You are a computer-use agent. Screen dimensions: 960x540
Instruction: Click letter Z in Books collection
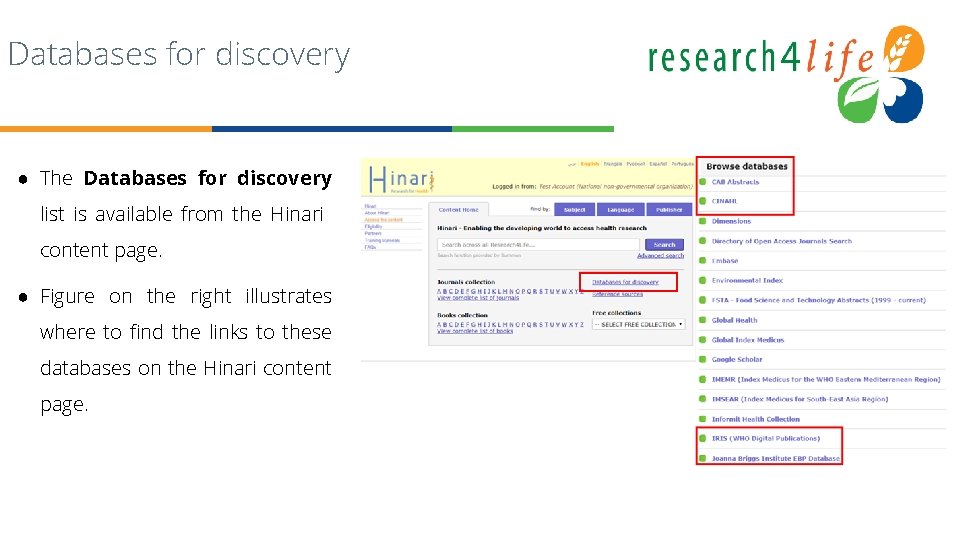pyautogui.click(x=581, y=324)
